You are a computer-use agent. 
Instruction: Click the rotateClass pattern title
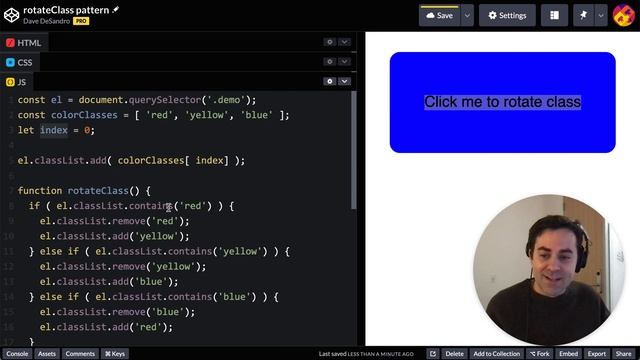coord(66,10)
